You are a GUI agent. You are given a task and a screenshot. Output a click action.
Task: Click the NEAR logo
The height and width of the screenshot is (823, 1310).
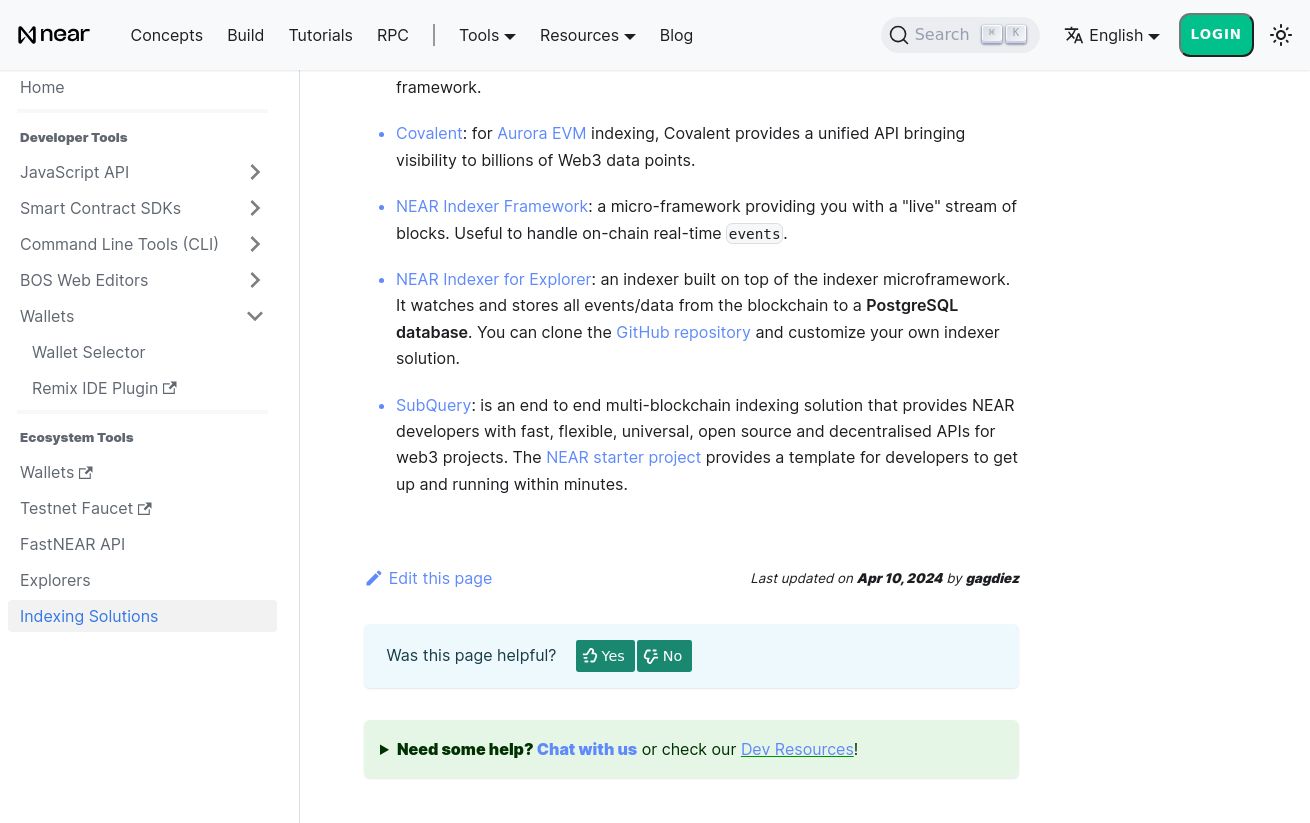[x=54, y=34]
